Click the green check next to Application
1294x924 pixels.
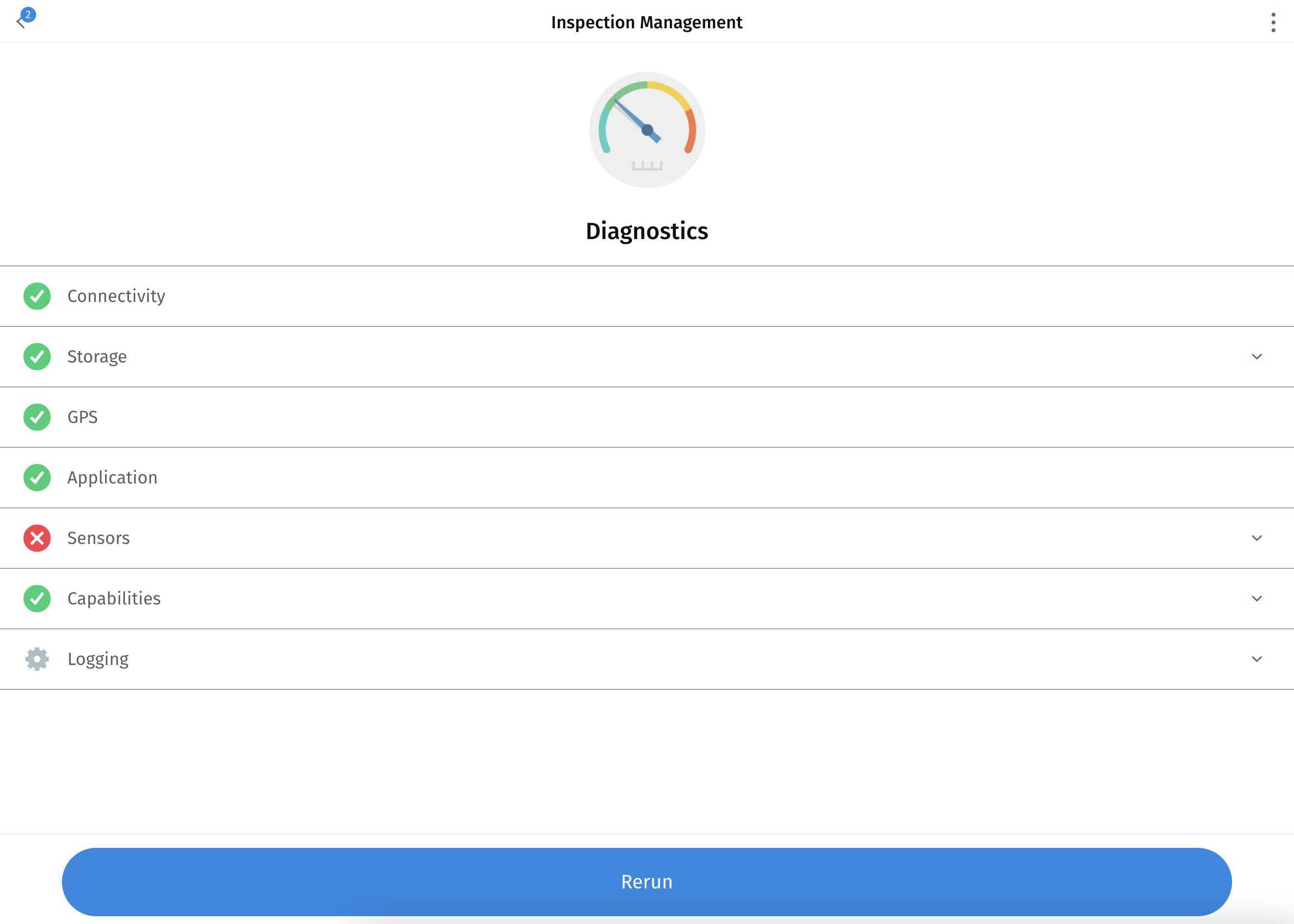tap(37, 477)
